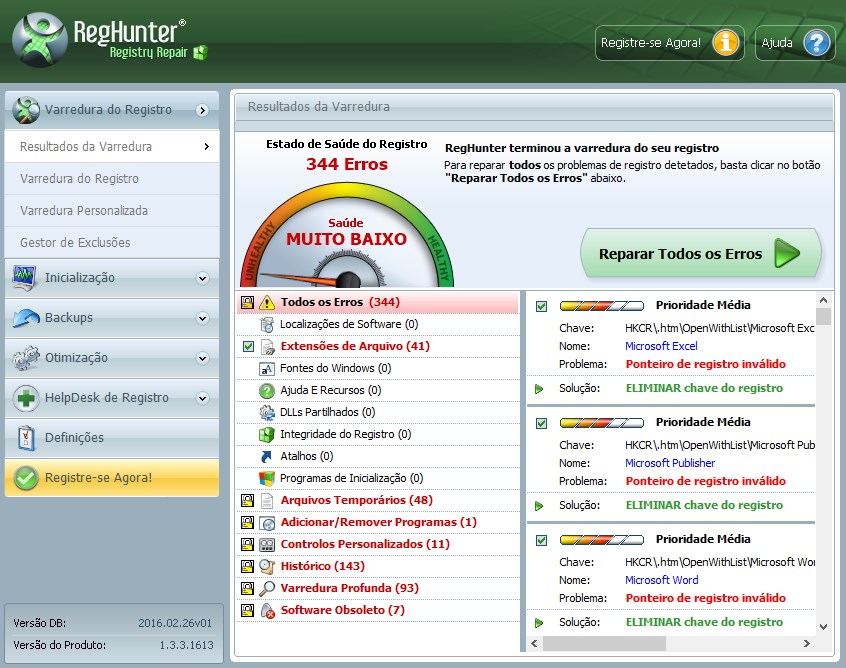
Task: Collapse the Varredura do Registro section arrow
Action: 202,111
